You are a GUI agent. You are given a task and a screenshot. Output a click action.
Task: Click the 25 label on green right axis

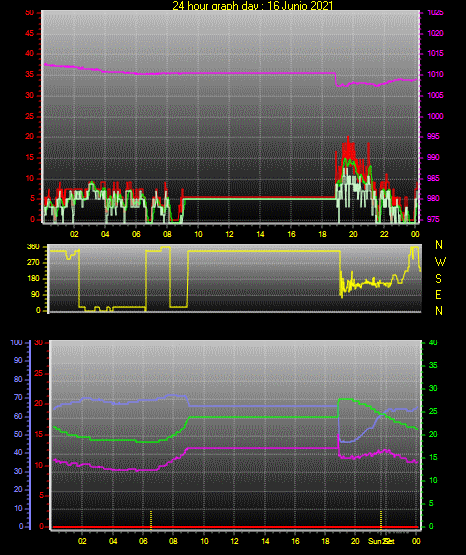[x=433, y=411]
